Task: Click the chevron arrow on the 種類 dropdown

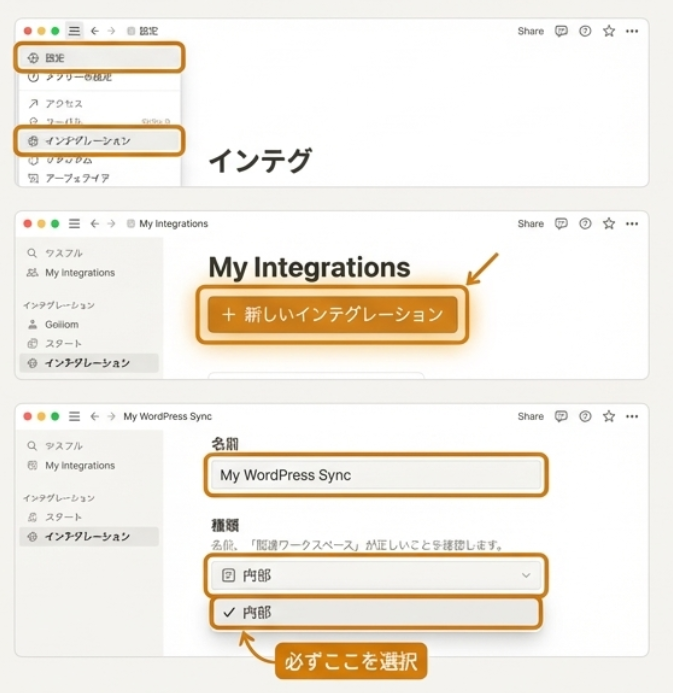Action: tap(526, 575)
